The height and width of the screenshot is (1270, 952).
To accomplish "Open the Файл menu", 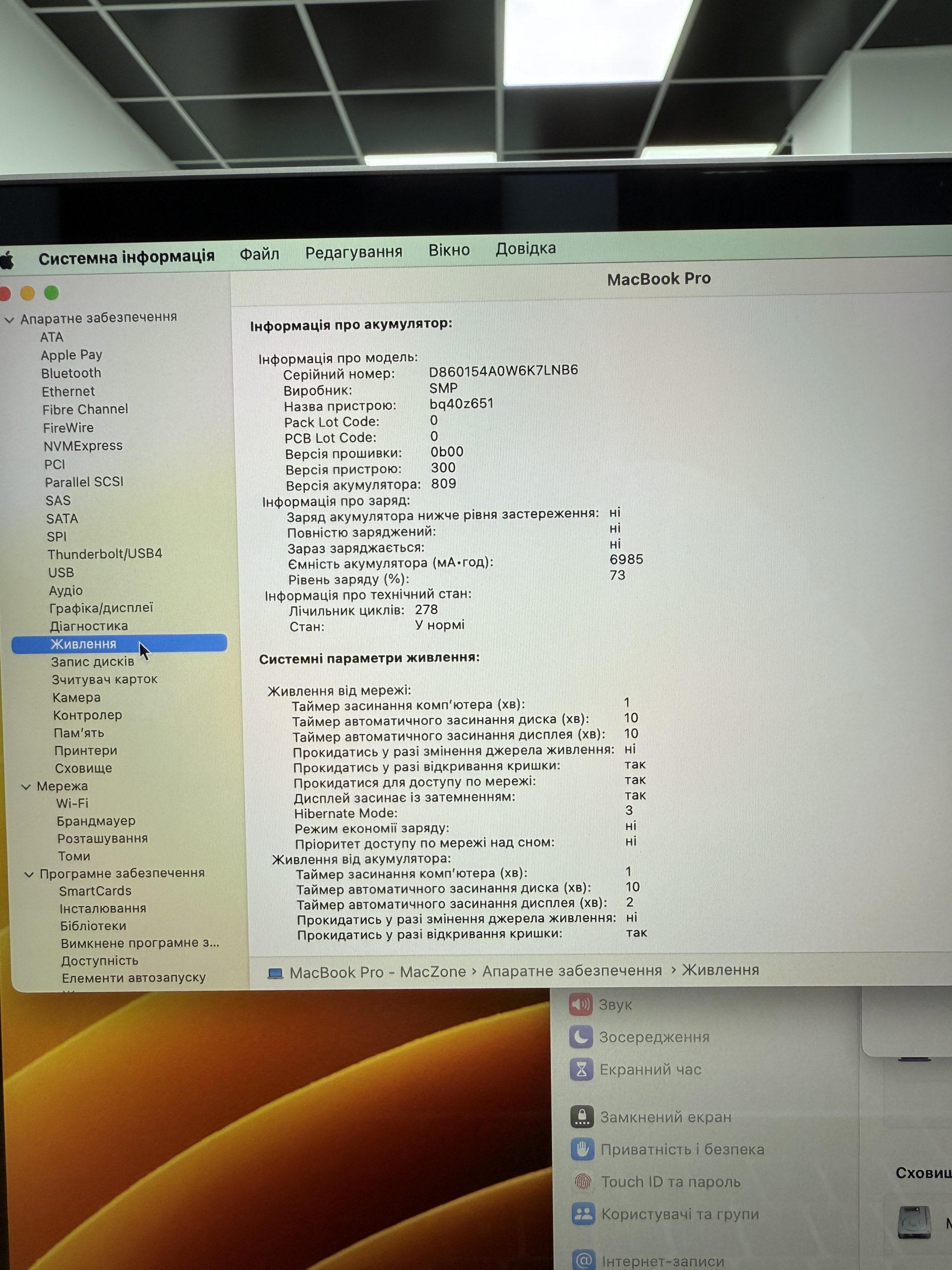I will click(259, 254).
